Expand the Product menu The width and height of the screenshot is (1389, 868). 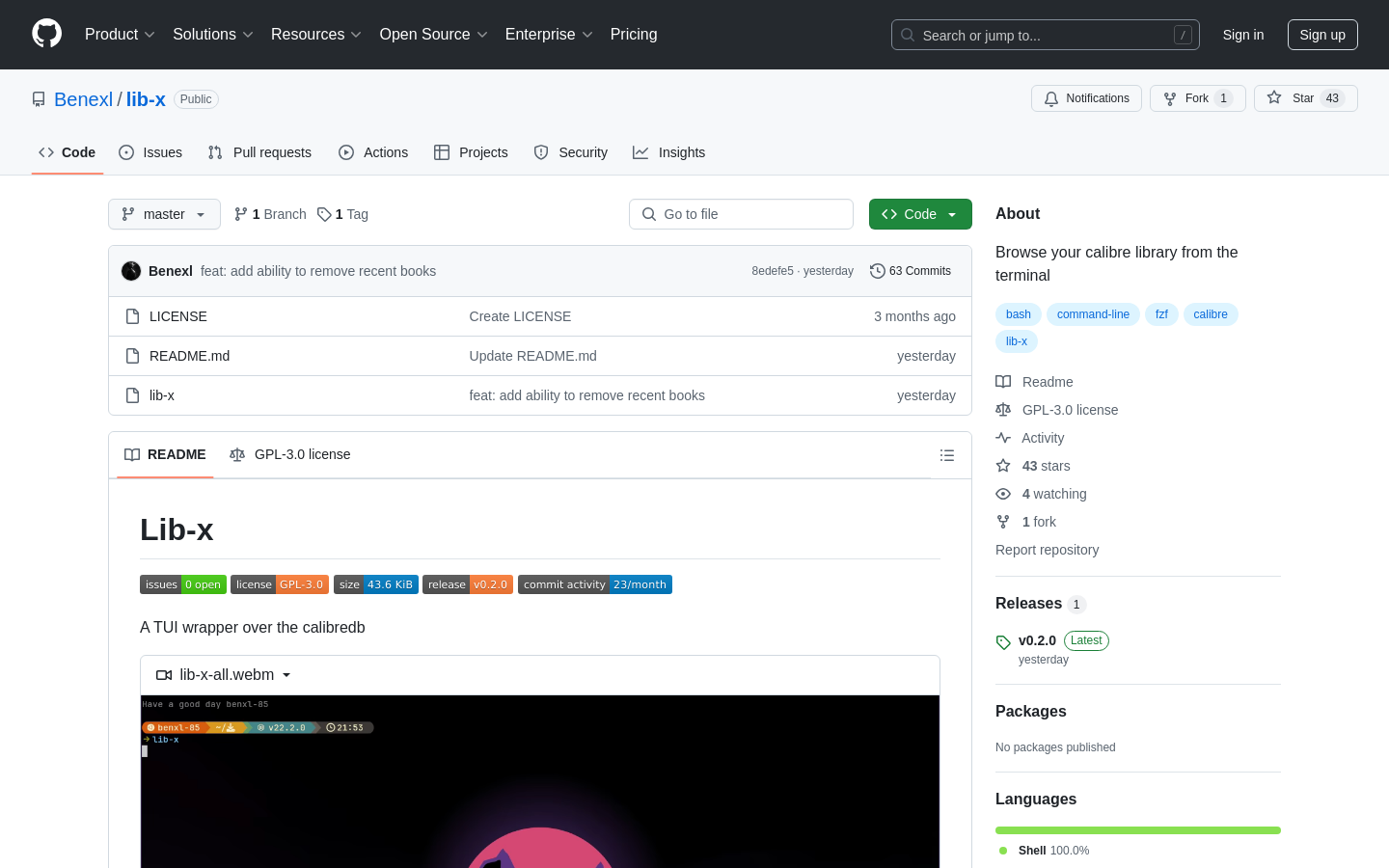pos(120,35)
